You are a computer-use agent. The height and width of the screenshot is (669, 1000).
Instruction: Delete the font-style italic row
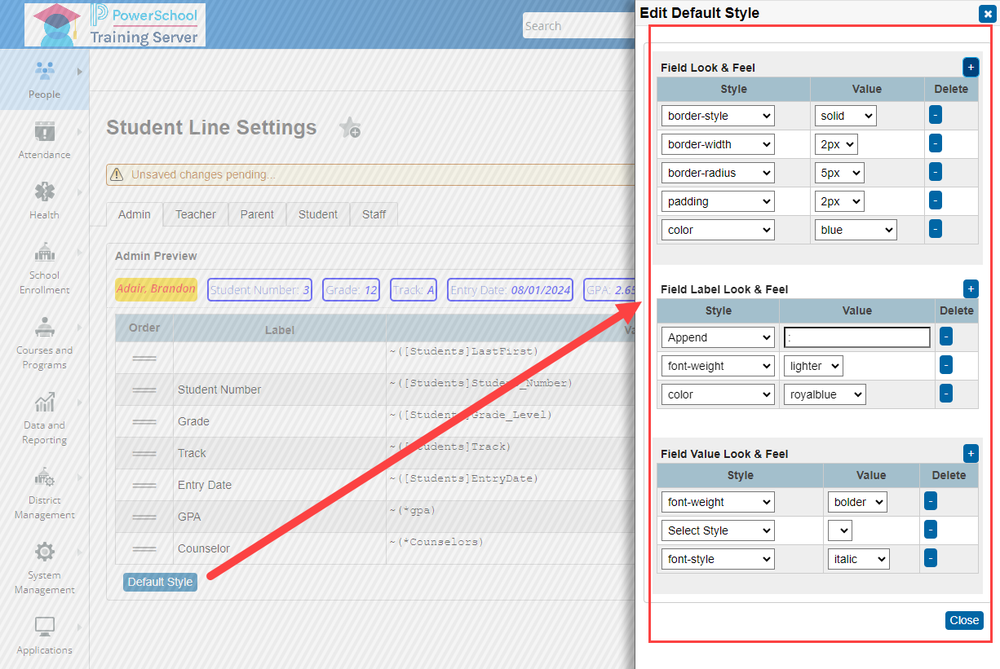click(x=930, y=558)
